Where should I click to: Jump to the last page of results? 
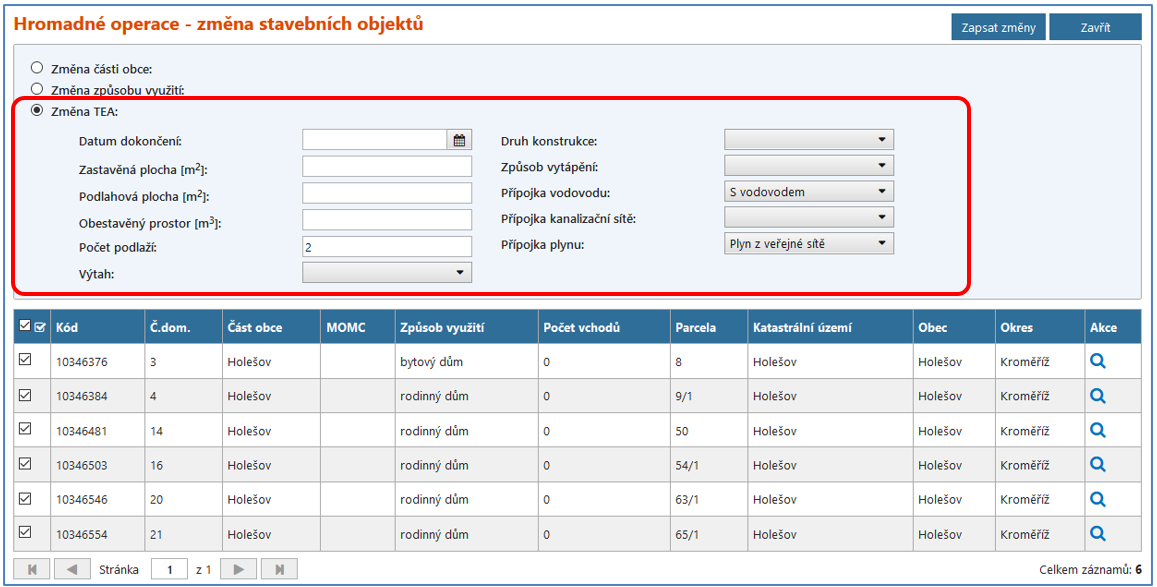[x=279, y=569]
